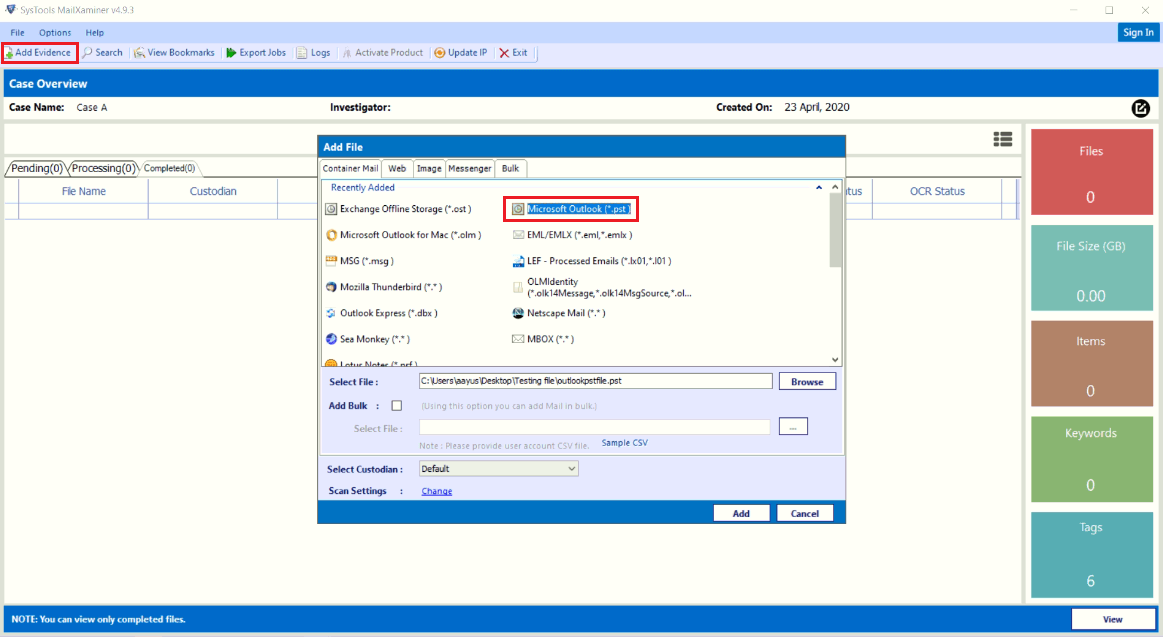Open the Sample CSV link
Screen dimensions: 1163x637
point(625,443)
